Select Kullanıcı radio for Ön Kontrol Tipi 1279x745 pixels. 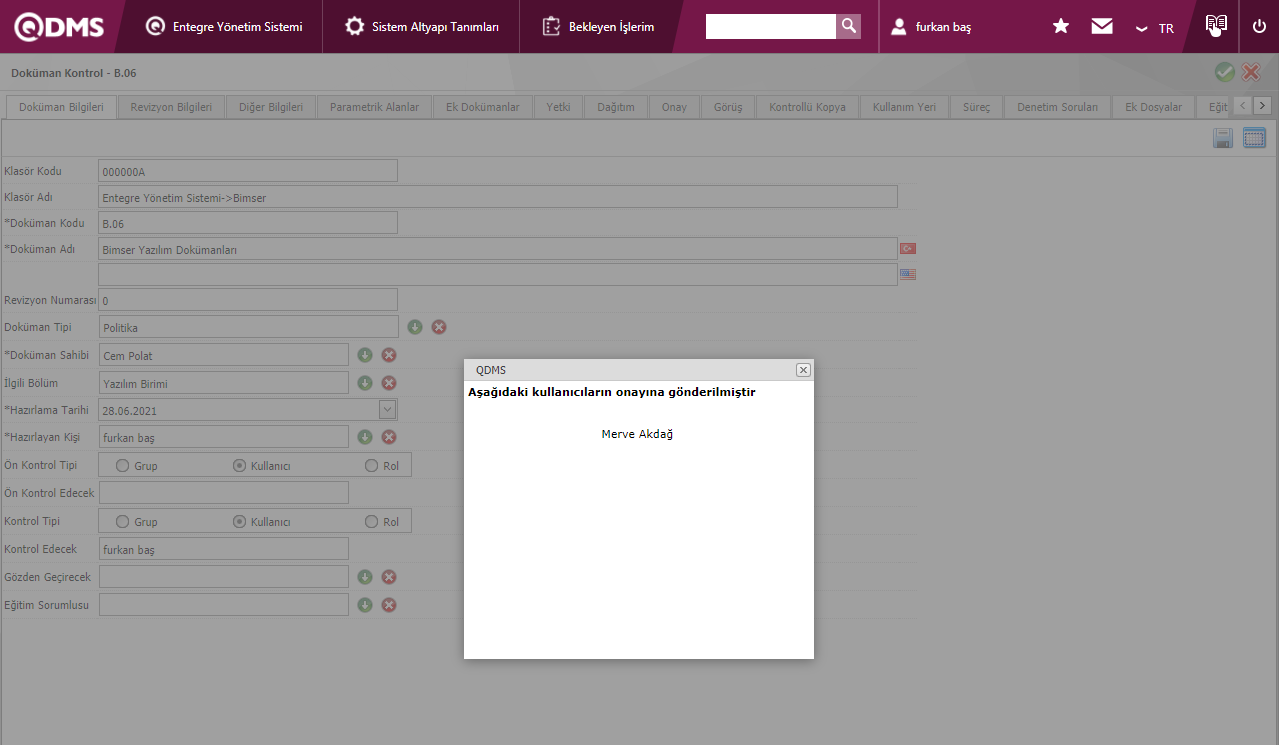pos(240,466)
